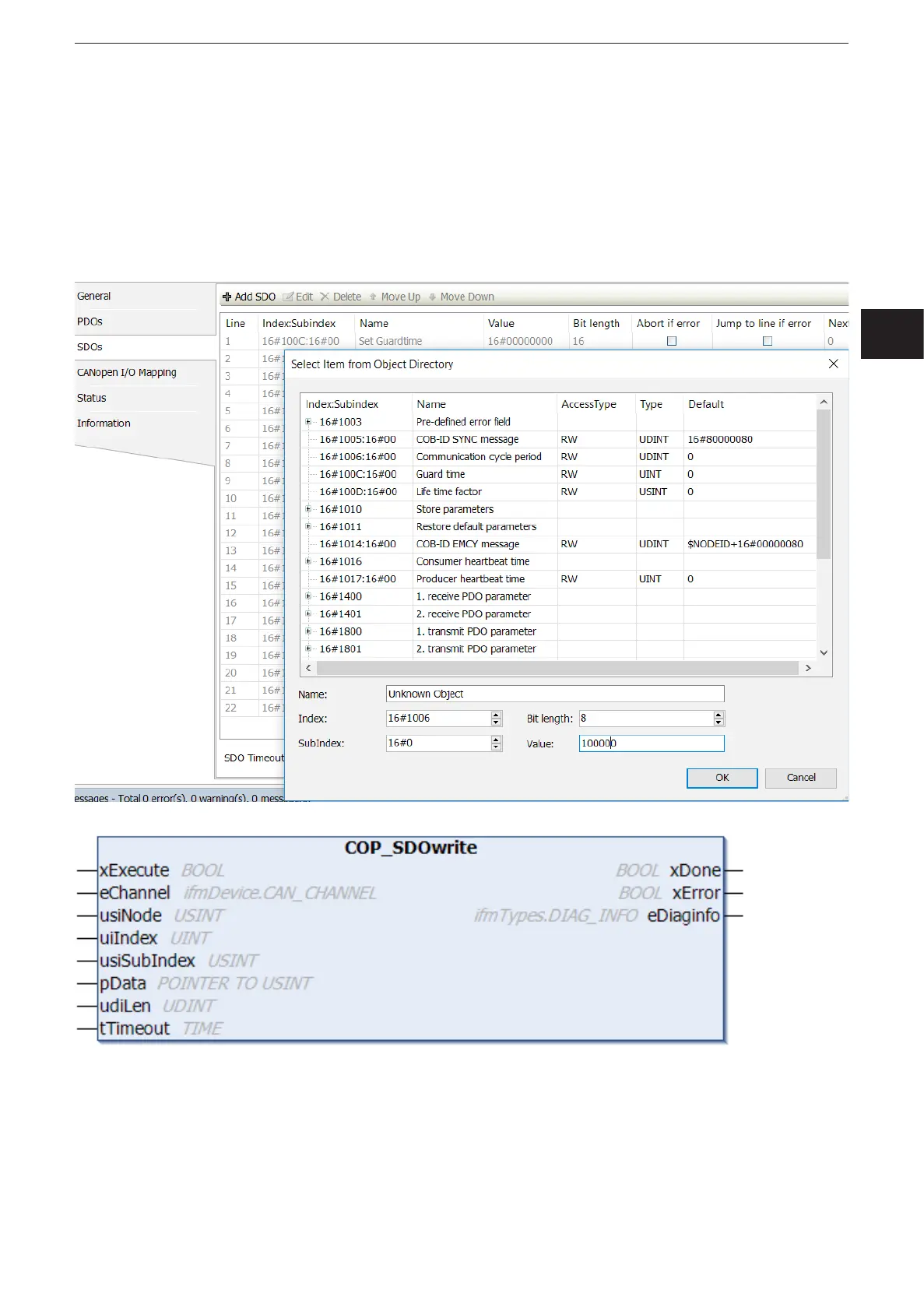Screen dimensions: 924x1311
Task: Click the Move Up toolbar button
Action: tap(395, 297)
